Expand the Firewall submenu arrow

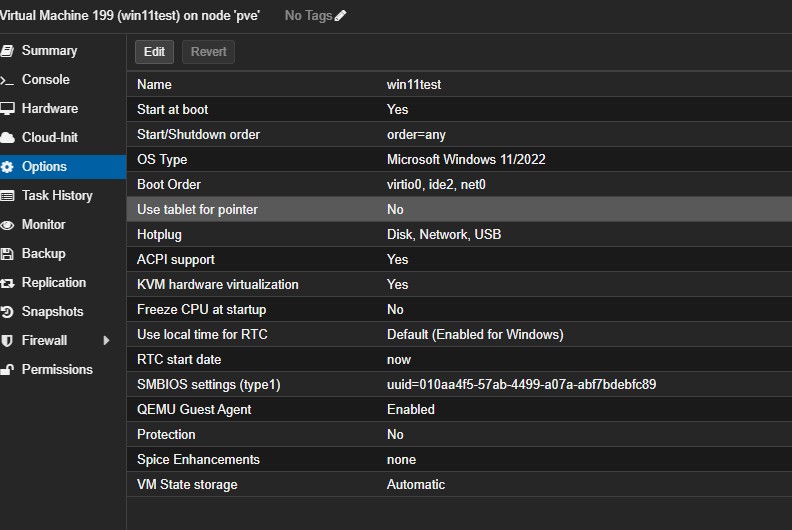pyautogui.click(x=107, y=341)
